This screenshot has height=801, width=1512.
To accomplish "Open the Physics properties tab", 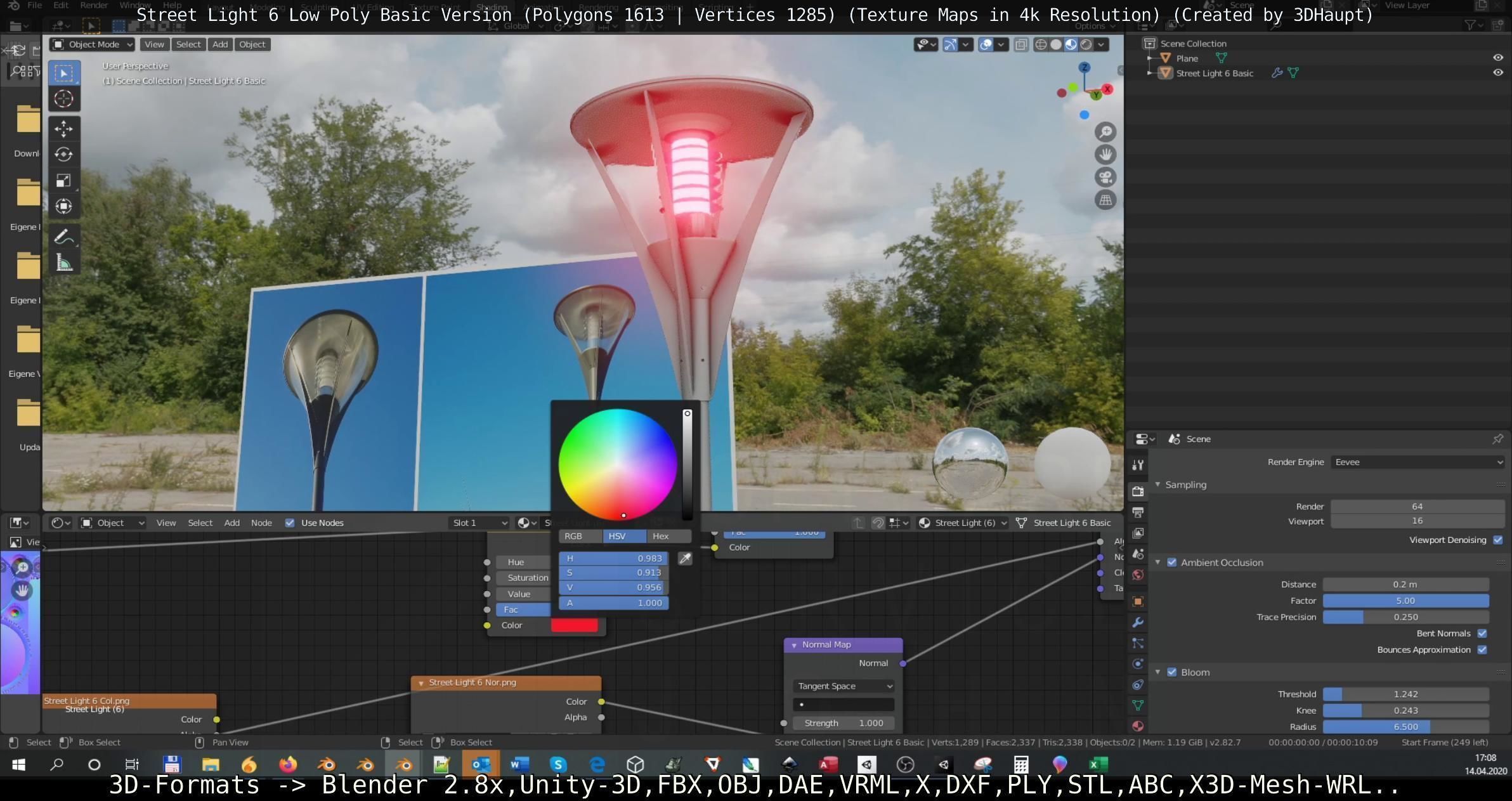I will pos(1138,664).
